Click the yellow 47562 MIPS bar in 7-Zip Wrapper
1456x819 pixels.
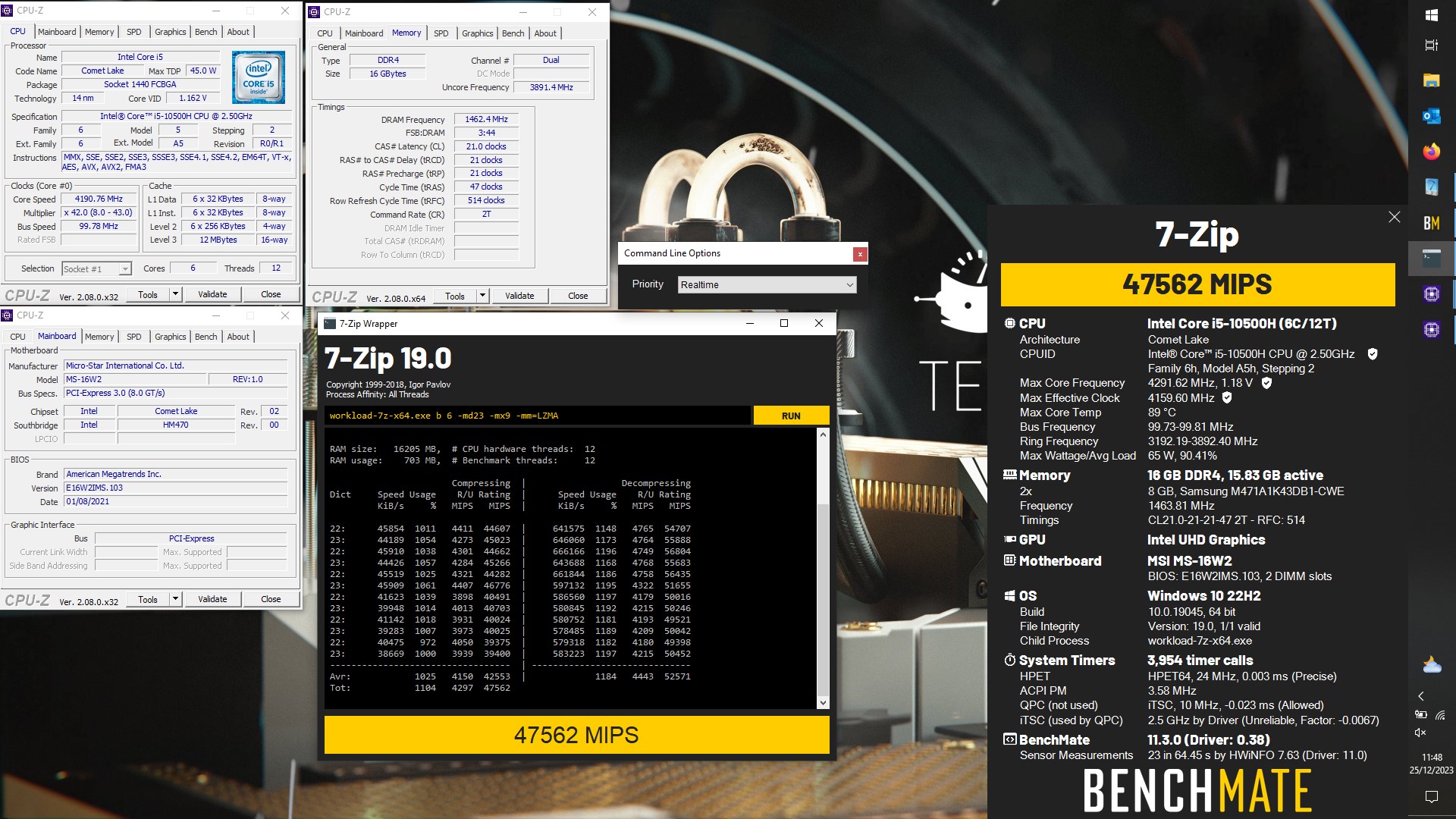point(576,735)
